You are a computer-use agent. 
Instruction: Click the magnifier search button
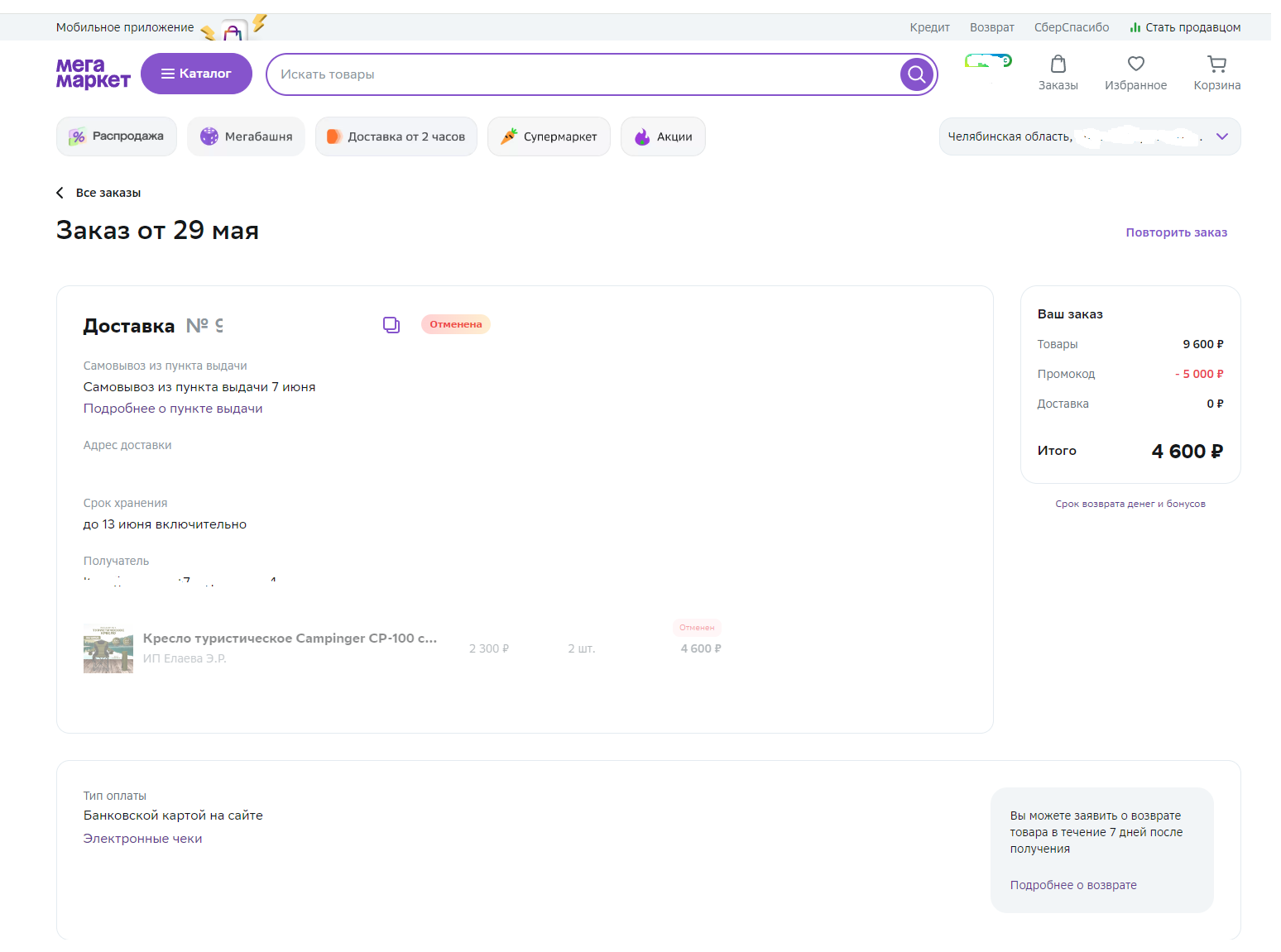click(916, 74)
